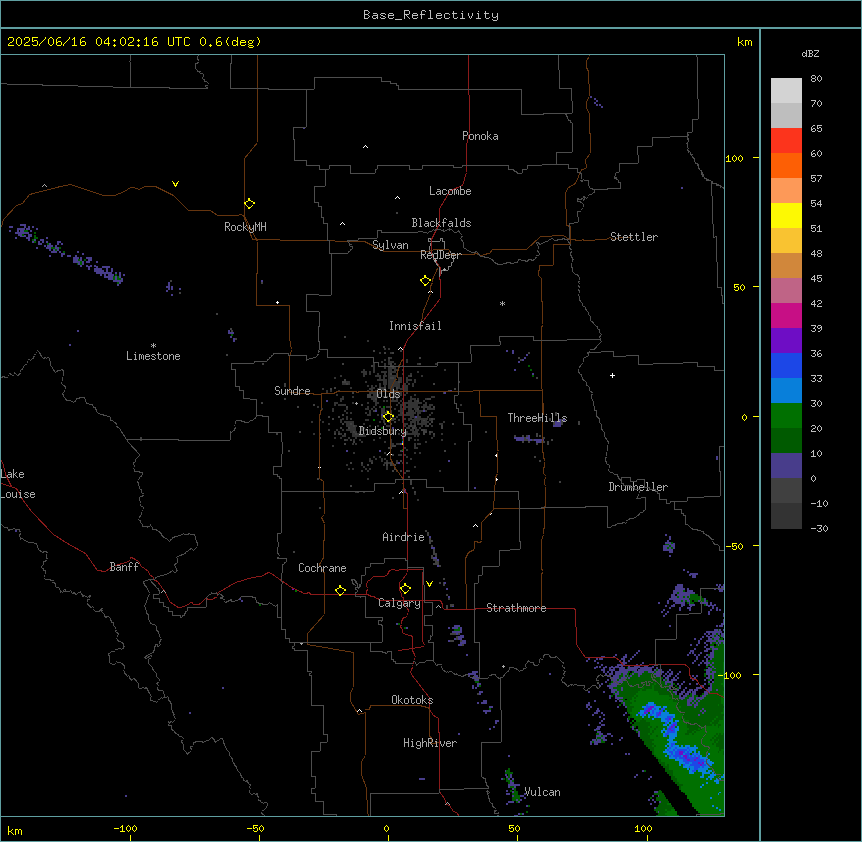Click the yellow diamond marker above Calgary
Screen dimensions: 862x842
point(405,589)
